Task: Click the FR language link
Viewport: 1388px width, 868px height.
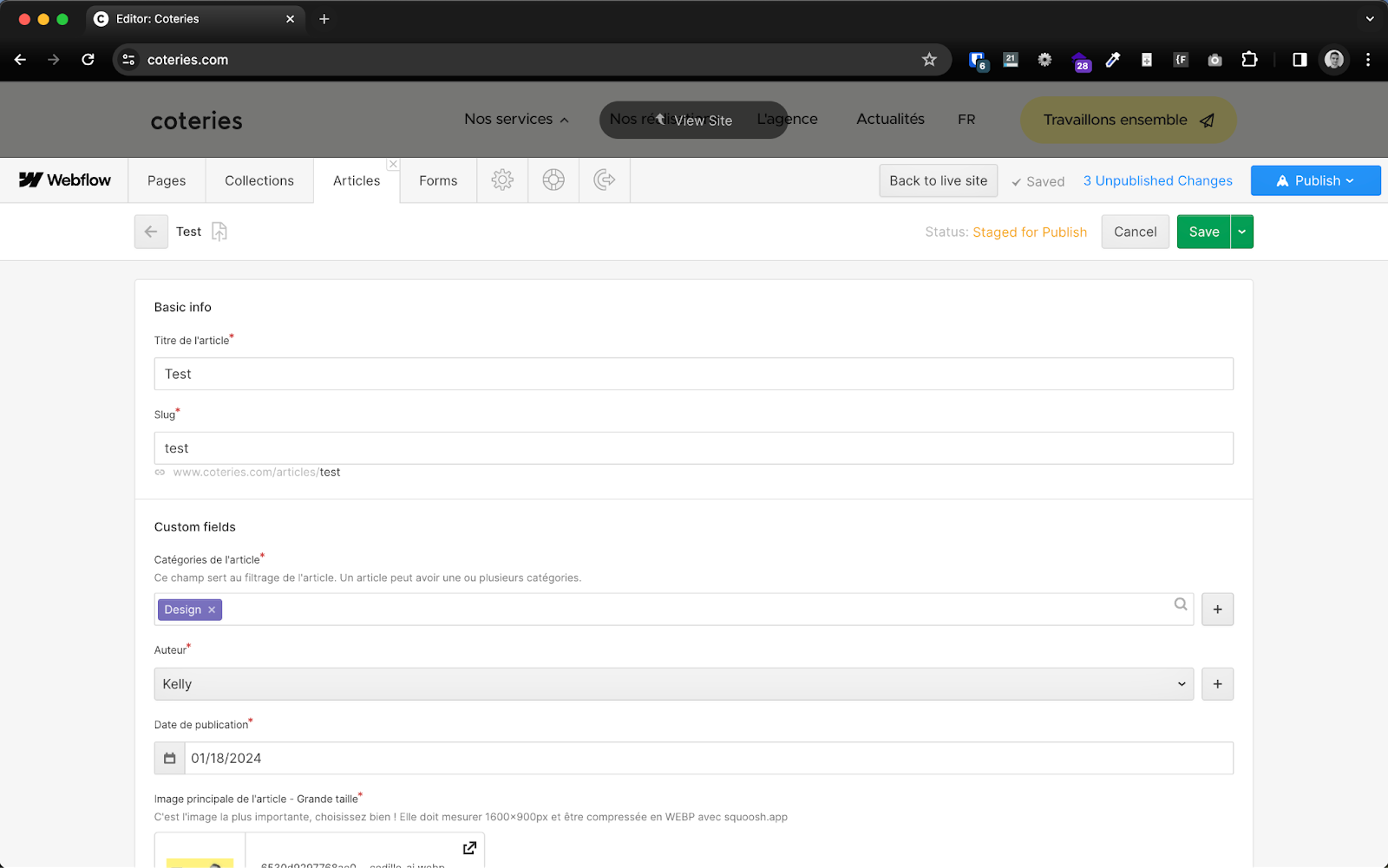Action: [966, 120]
